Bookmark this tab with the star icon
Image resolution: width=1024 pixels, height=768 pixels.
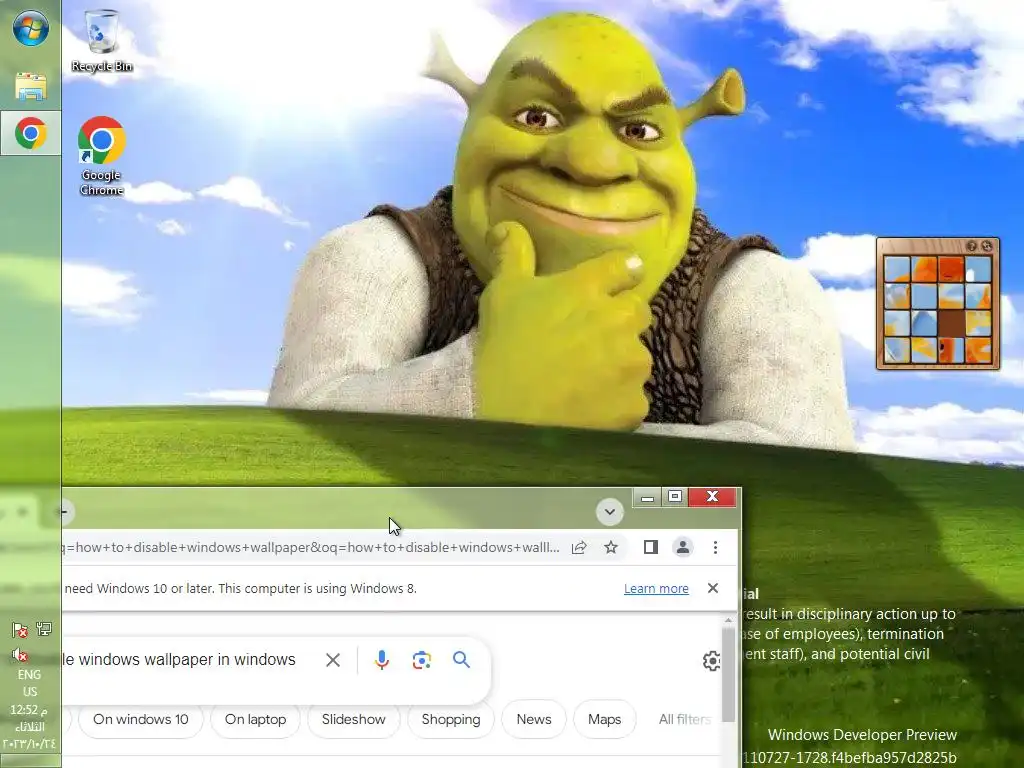(611, 547)
